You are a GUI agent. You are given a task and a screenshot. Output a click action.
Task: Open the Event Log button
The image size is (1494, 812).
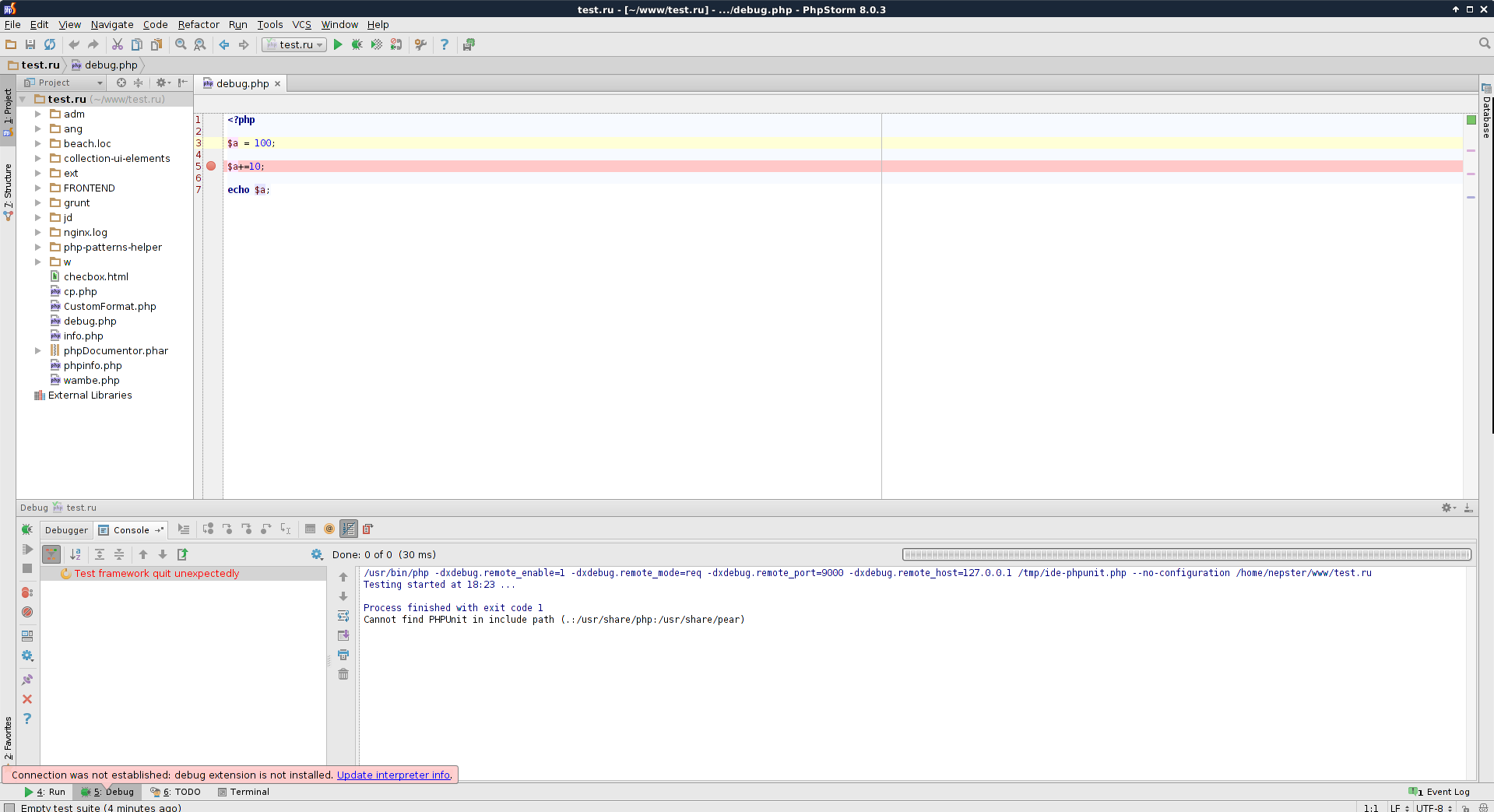[1440, 792]
